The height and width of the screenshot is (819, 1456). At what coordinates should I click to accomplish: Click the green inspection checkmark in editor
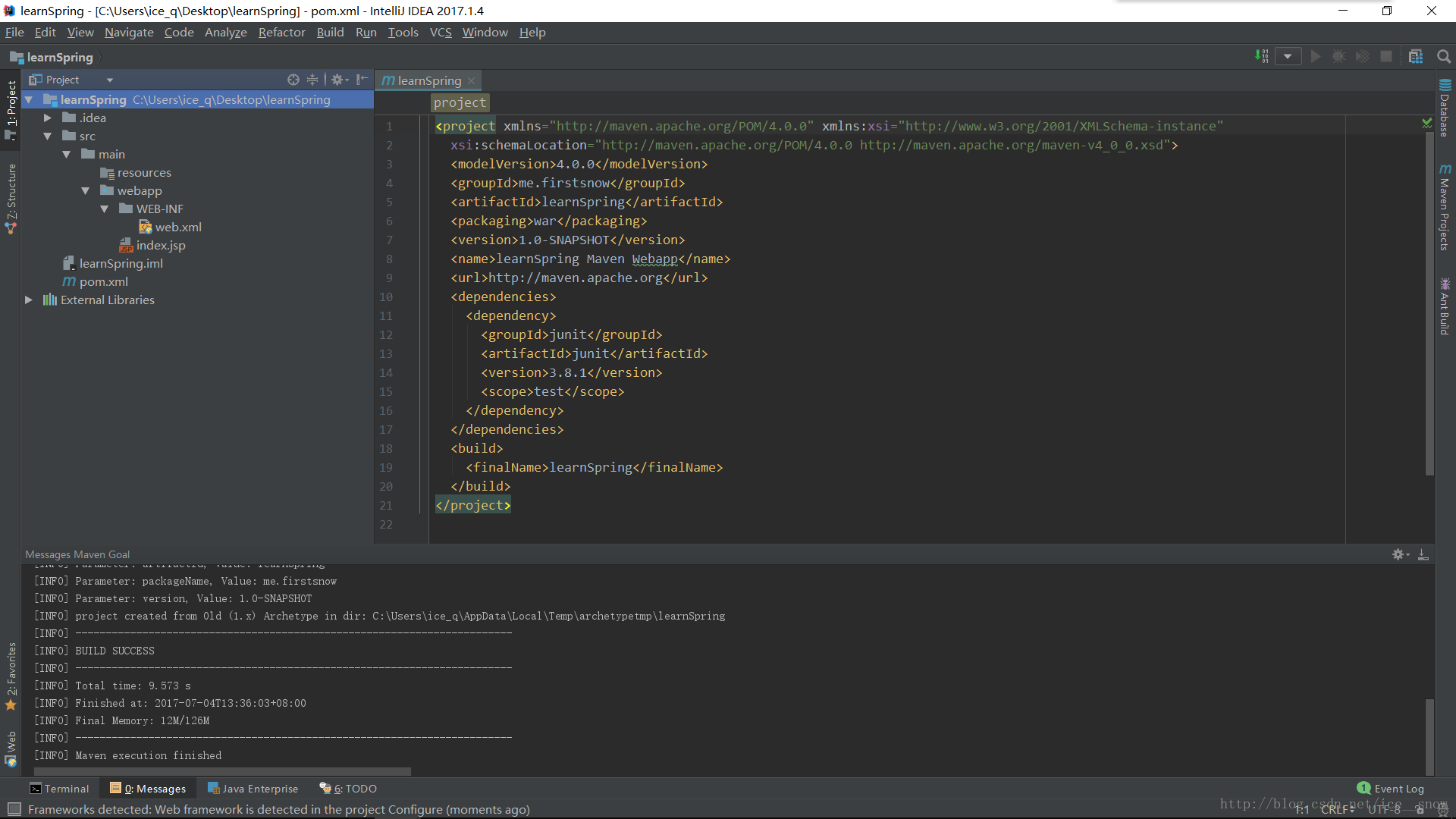click(x=1427, y=123)
